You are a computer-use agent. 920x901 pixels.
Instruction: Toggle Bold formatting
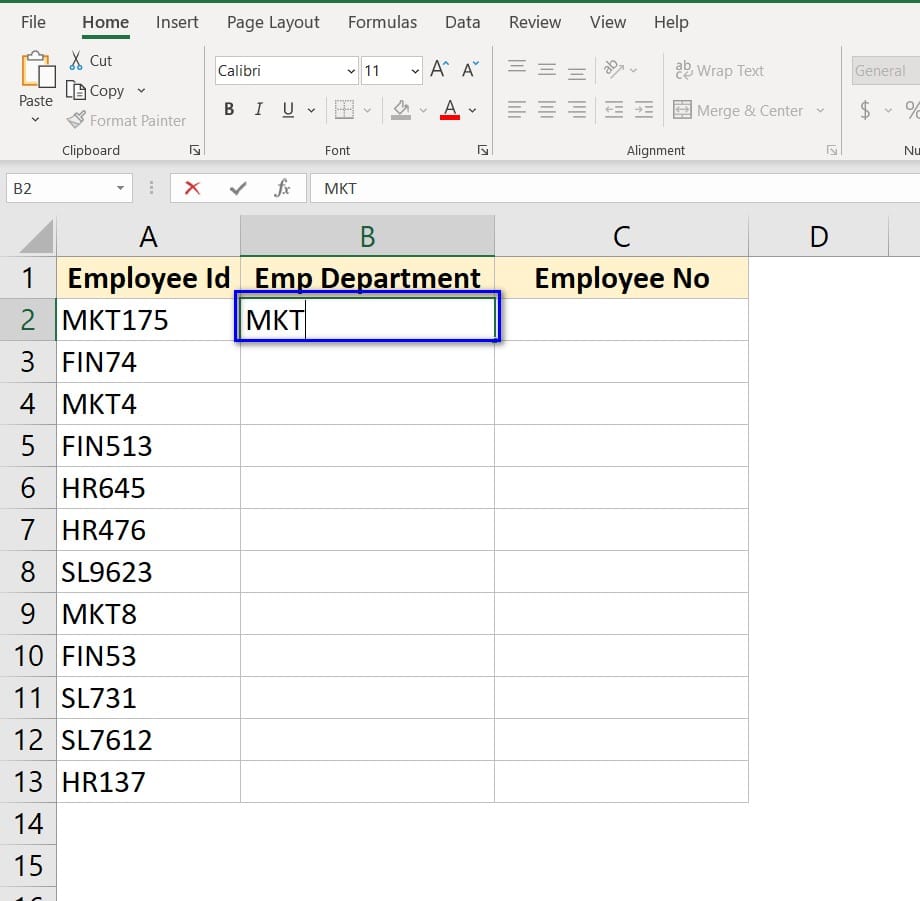pos(229,110)
